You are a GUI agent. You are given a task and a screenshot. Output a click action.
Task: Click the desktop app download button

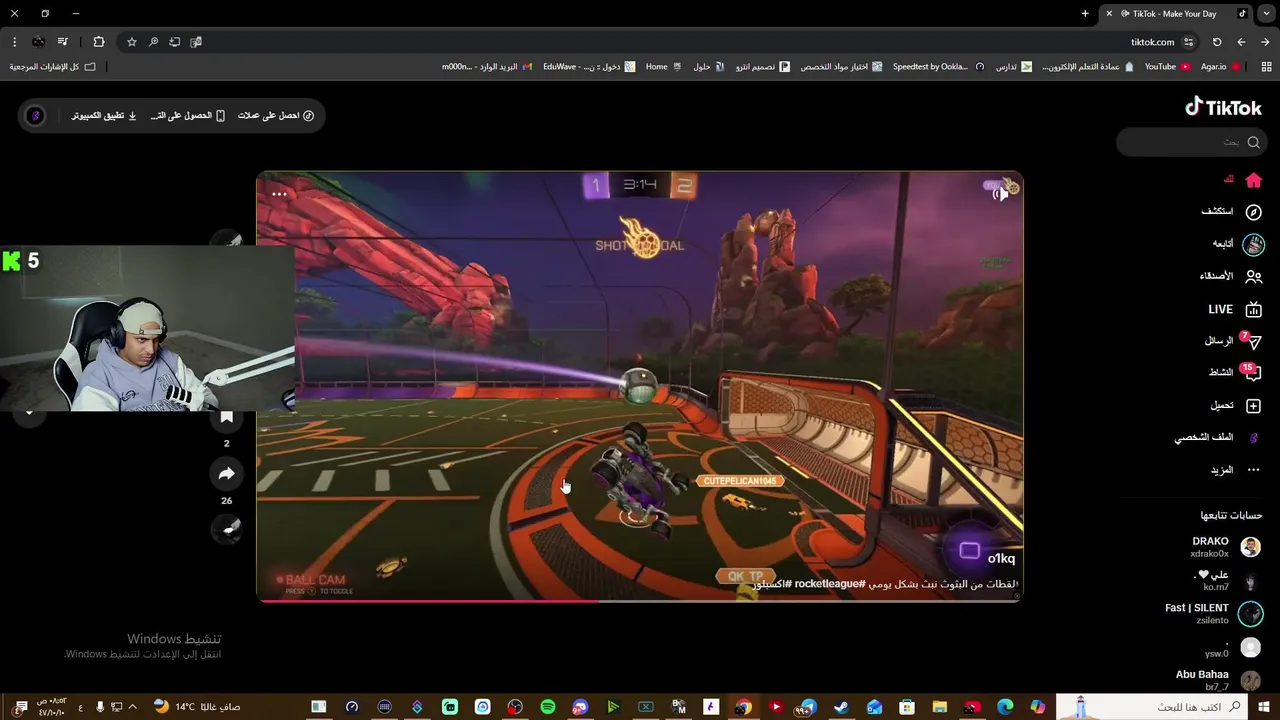[x=104, y=116]
